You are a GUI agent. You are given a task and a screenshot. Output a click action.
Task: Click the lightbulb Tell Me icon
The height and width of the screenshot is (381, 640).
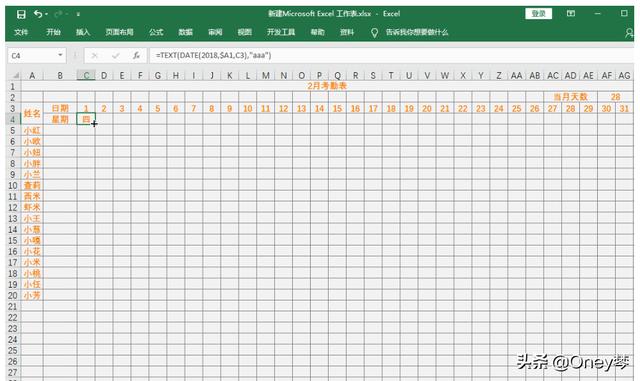pyautogui.click(x=374, y=33)
